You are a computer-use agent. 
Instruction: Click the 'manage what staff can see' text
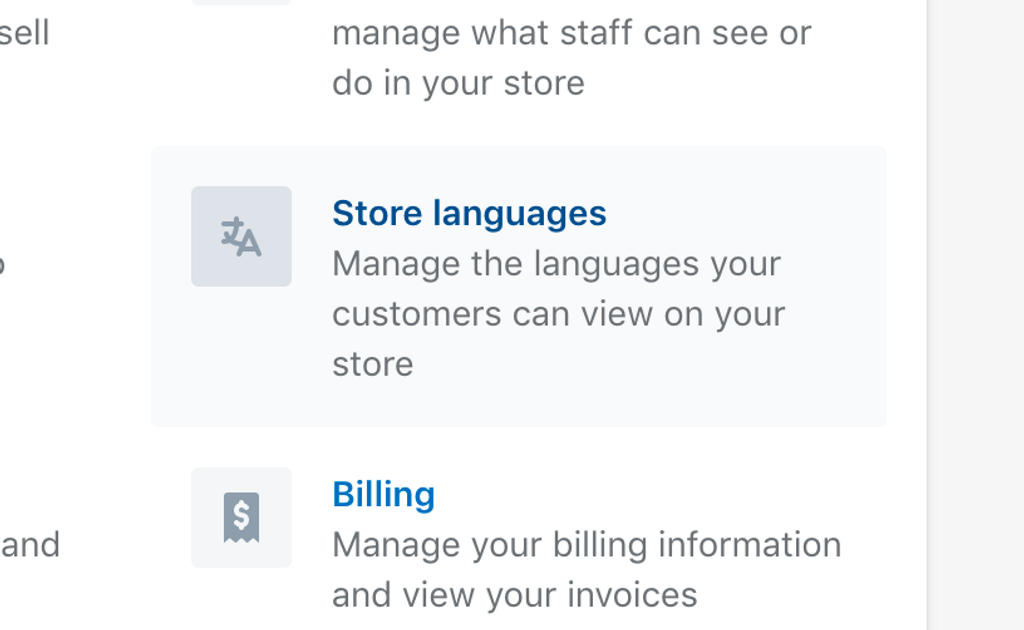click(x=570, y=32)
